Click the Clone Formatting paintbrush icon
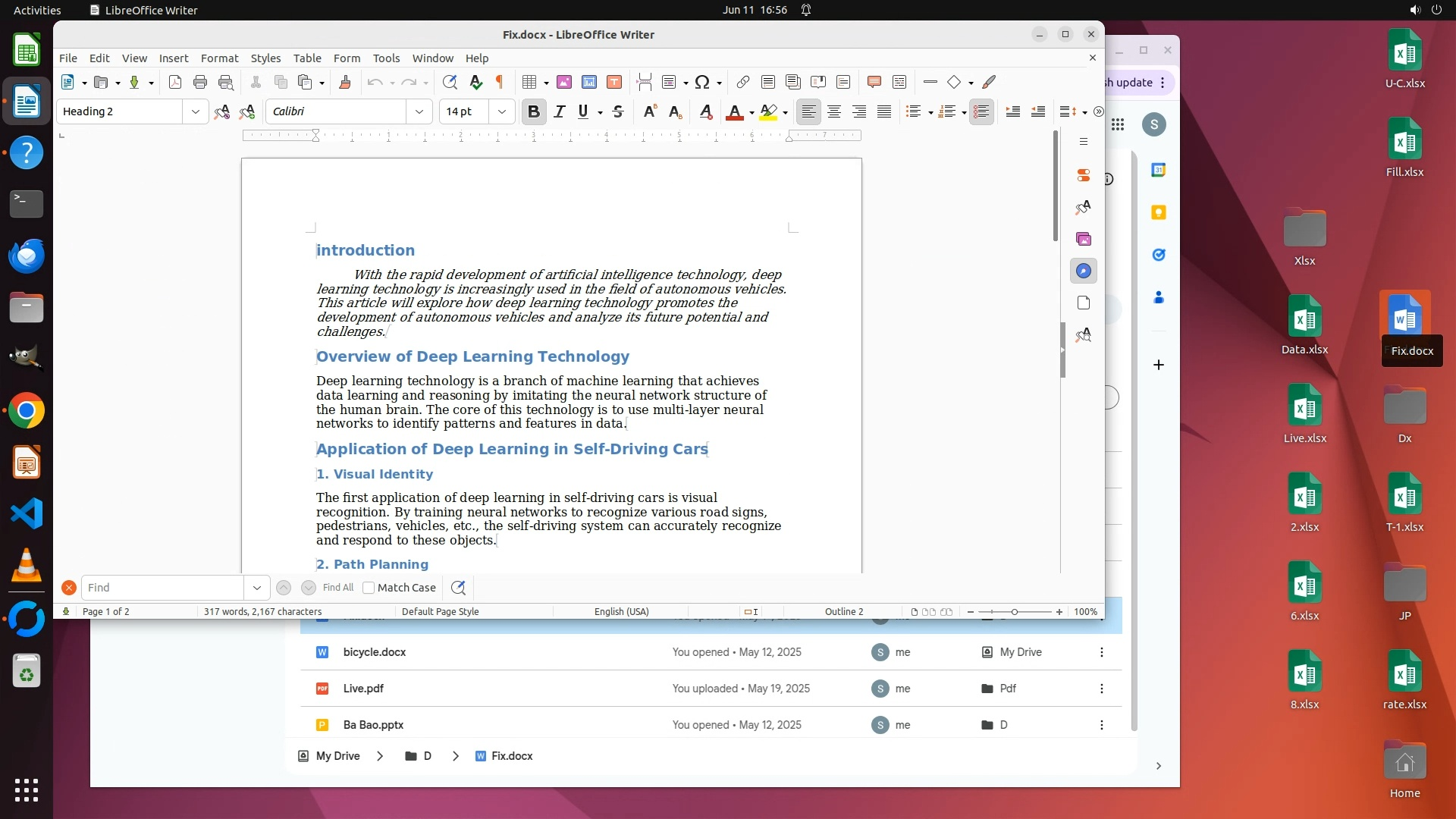The width and height of the screenshot is (1456, 819). [x=345, y=82]
